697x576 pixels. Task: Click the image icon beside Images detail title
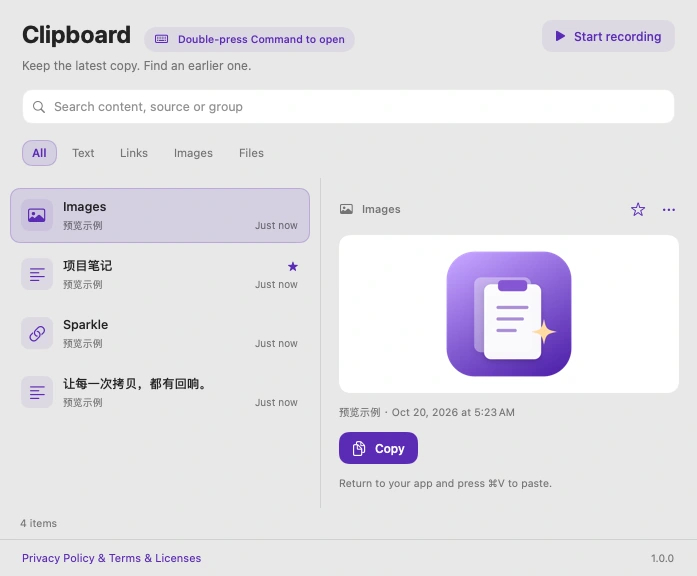coord(346,209)
